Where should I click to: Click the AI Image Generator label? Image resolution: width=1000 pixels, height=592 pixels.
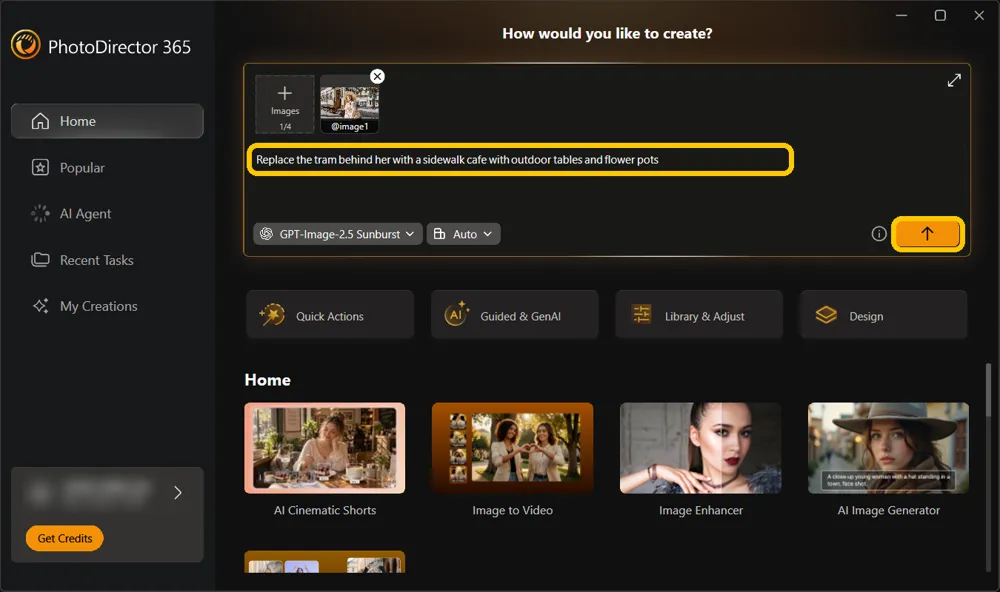pyautogui.click(x=888, y=510)
